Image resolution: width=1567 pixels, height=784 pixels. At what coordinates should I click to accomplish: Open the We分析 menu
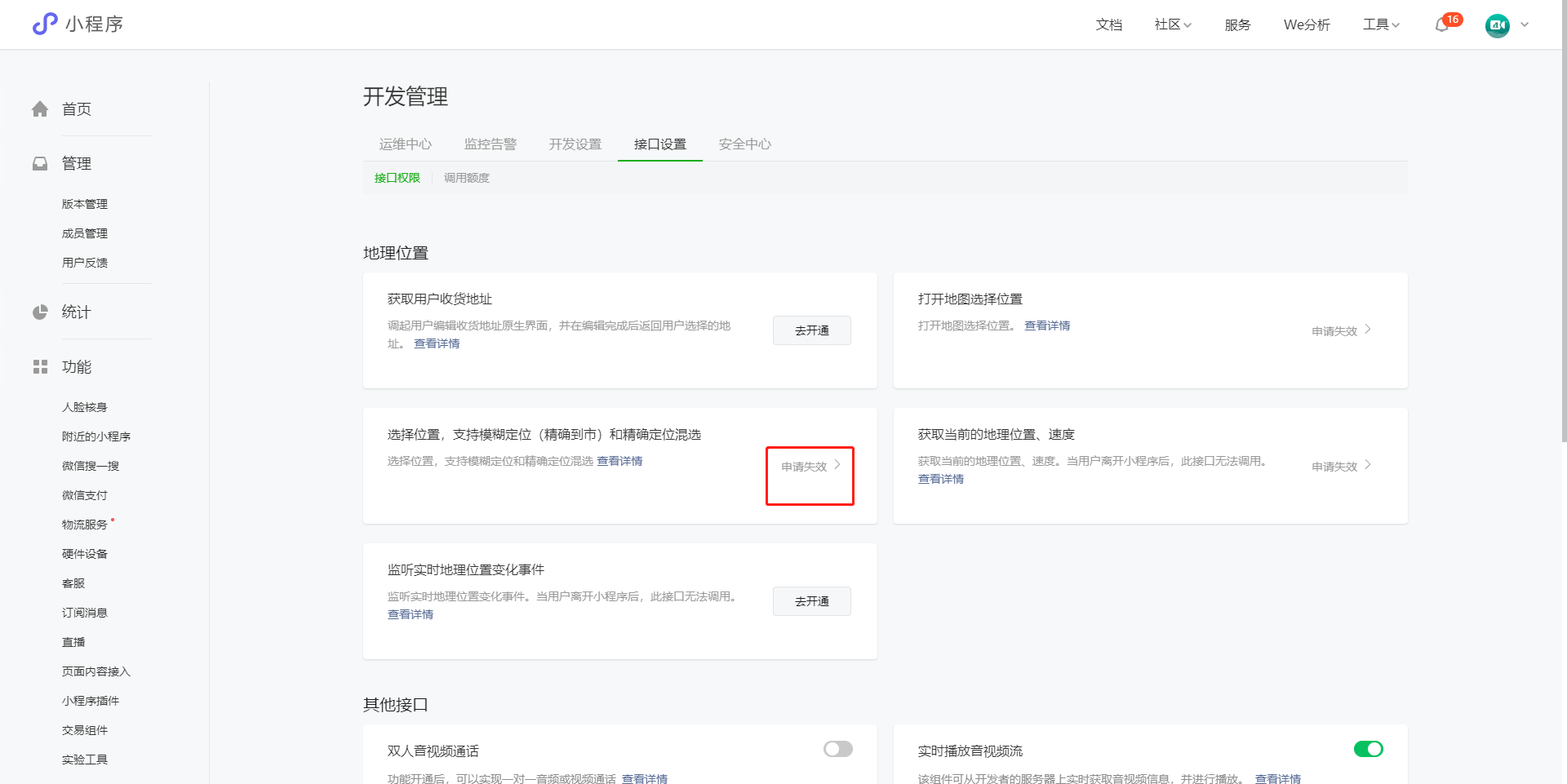(x=1307, y=24)
